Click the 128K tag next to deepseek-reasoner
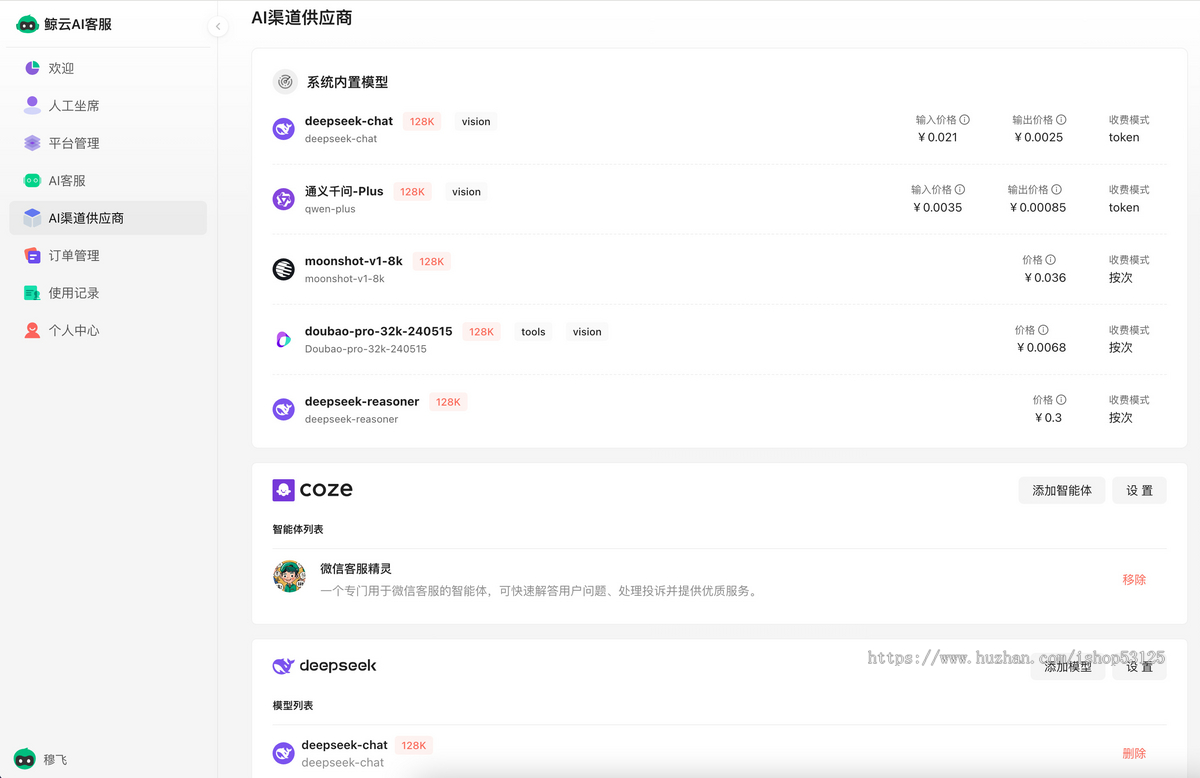This screenshot has width=1200, height=778. (x=448, y=402)
